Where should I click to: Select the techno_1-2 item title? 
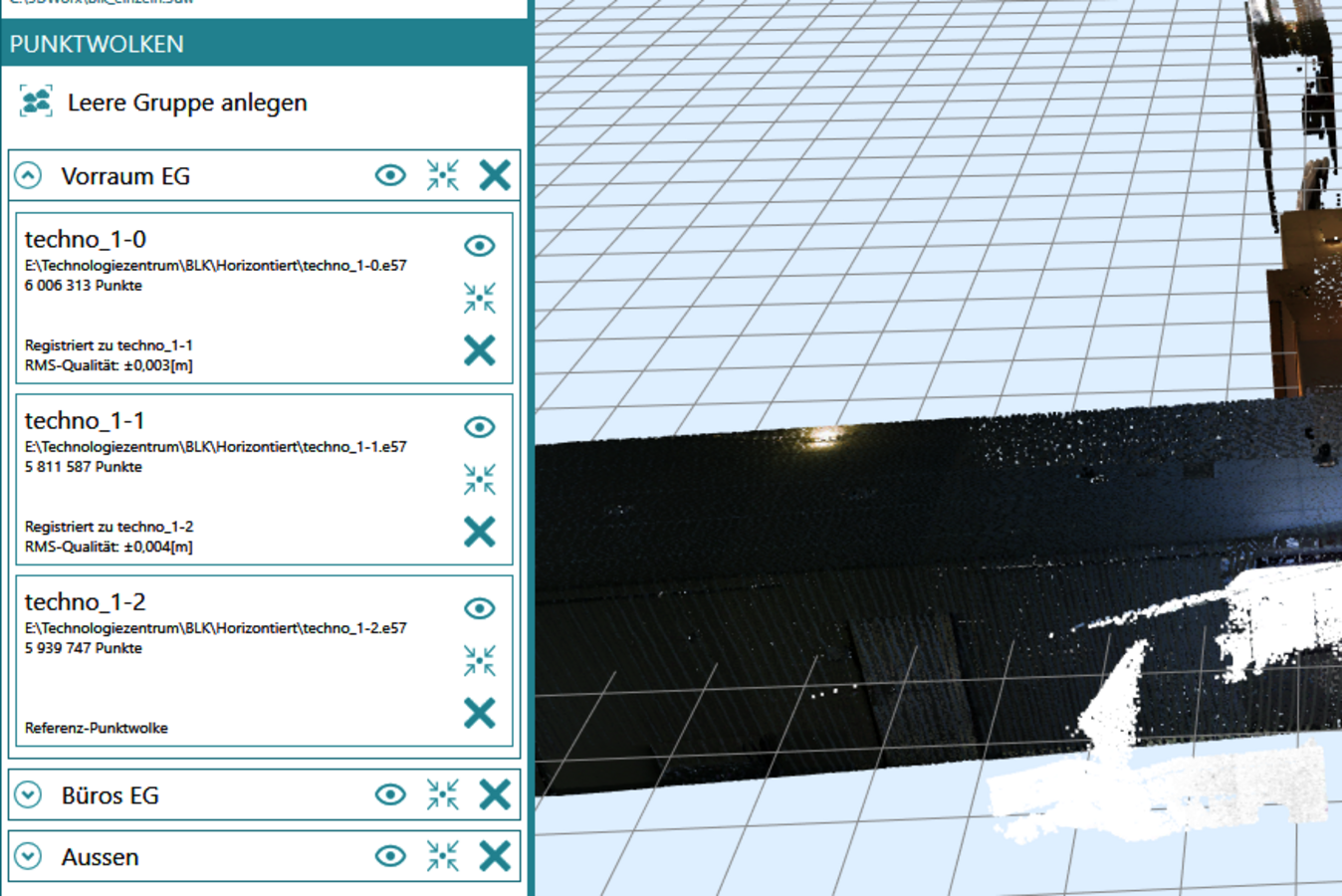tap(86, 602)
